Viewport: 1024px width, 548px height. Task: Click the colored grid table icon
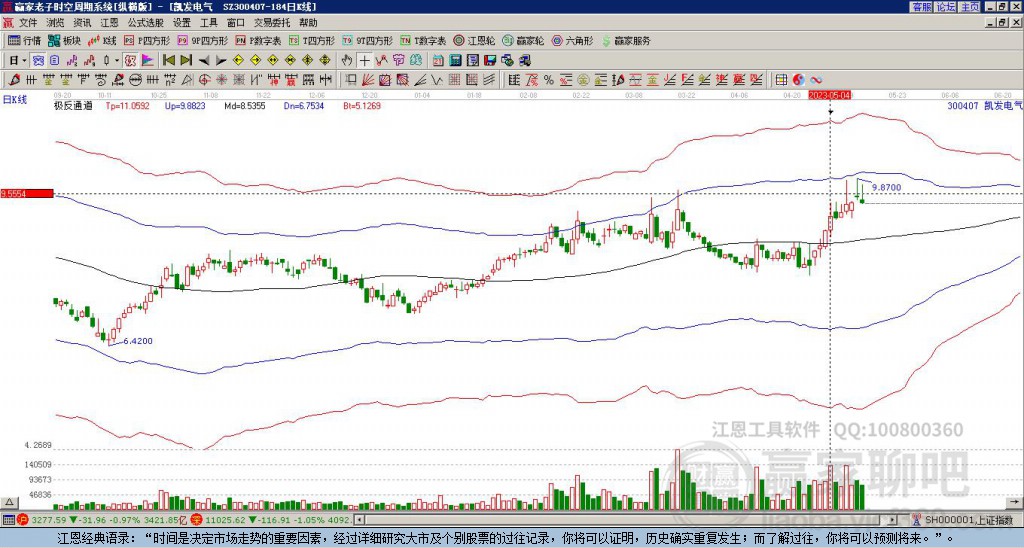click(x=781, y=80)
